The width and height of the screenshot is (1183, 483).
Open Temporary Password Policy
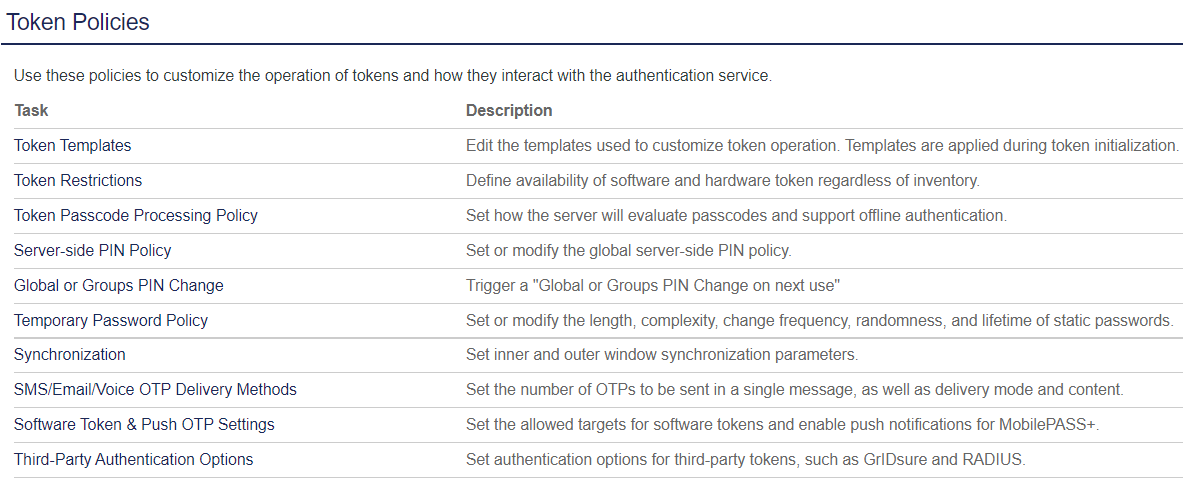tap(111, 321)
